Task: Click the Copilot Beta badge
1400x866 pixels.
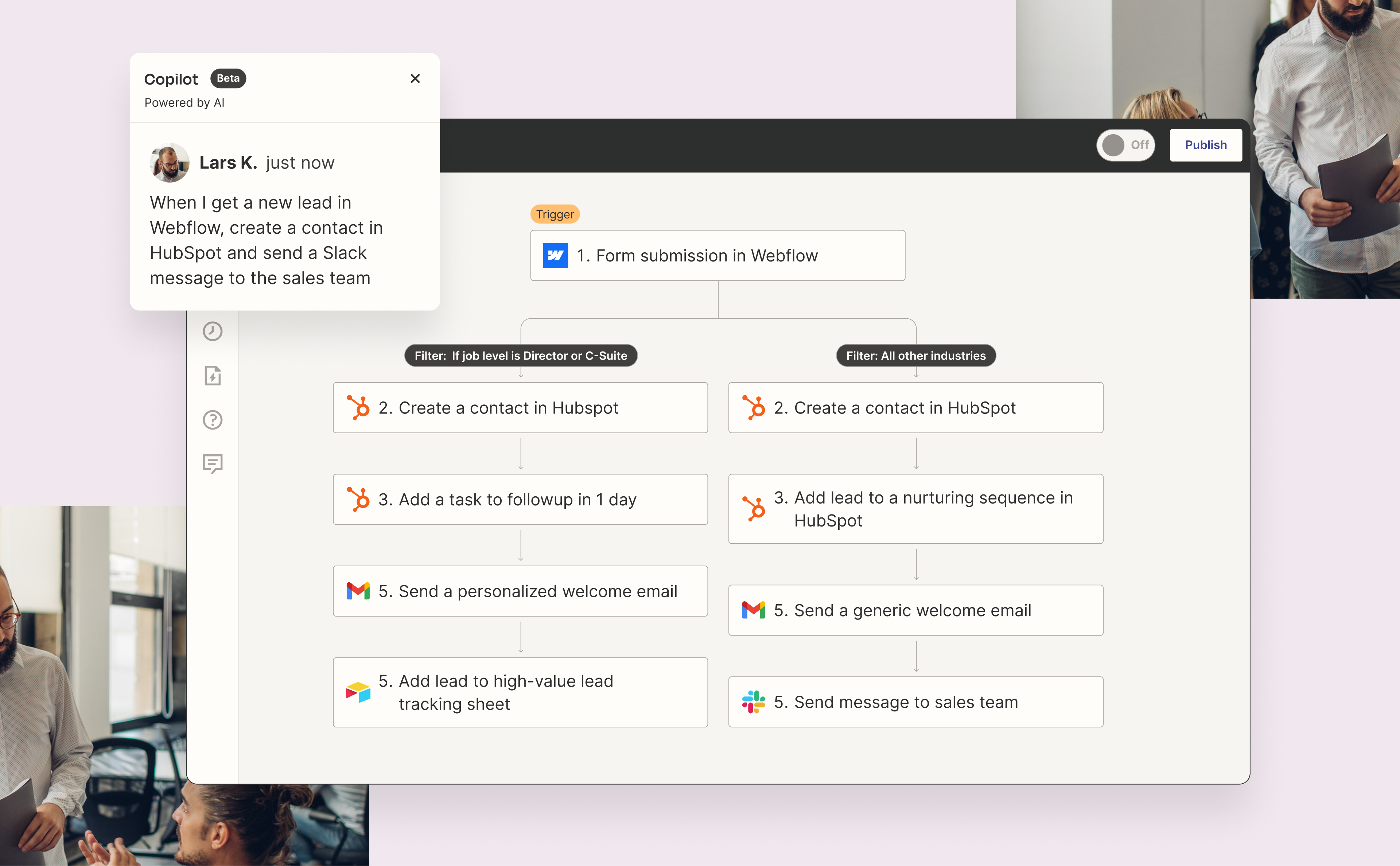Action: point(228,78)
